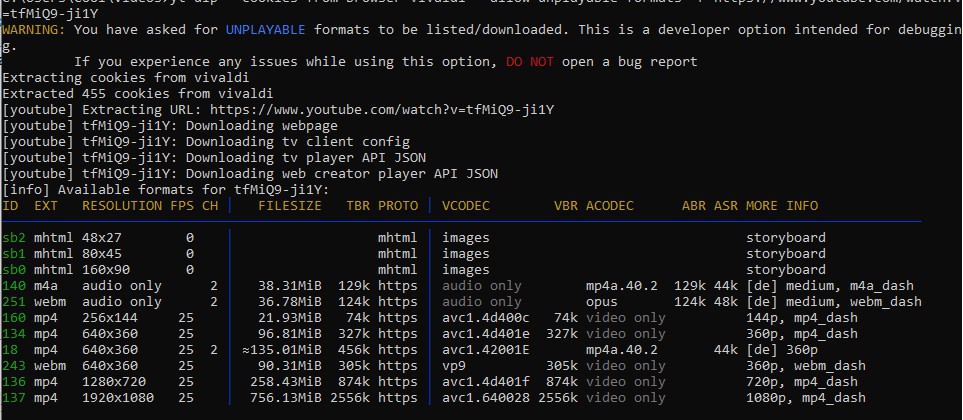
Task: Click the MORE INFO column header
Action: (x=781, y=206)
